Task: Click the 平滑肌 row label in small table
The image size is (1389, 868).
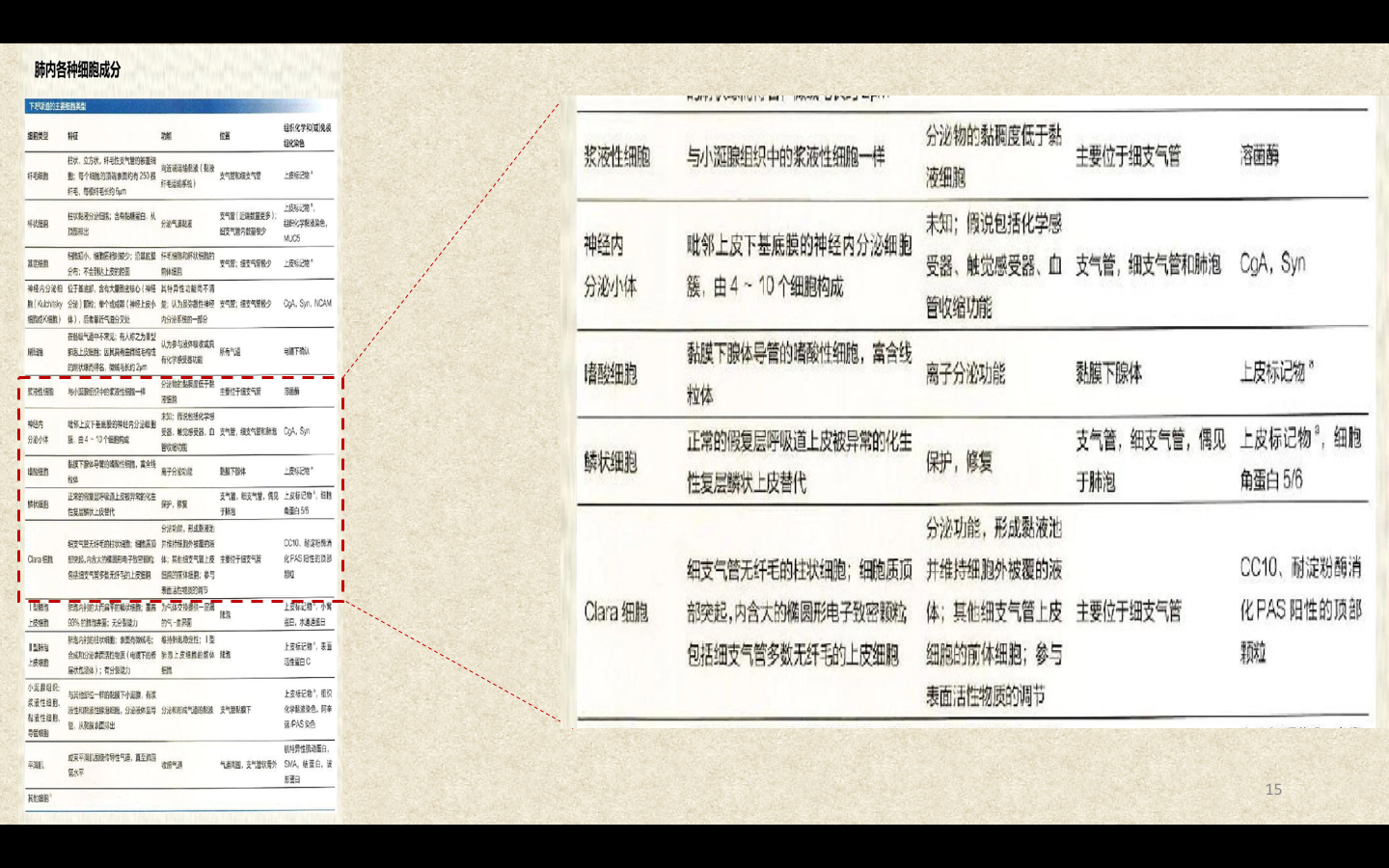Action: [x=36, y=765]
